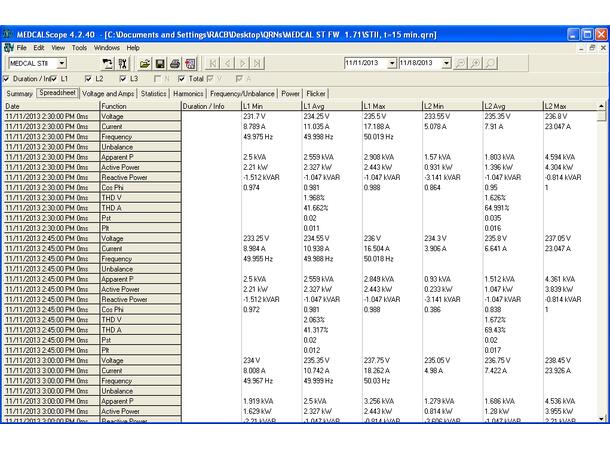This screenshot has height=450, width=610.
Task: Click the zoom in magnifier icon
Action: click(475, 63)
